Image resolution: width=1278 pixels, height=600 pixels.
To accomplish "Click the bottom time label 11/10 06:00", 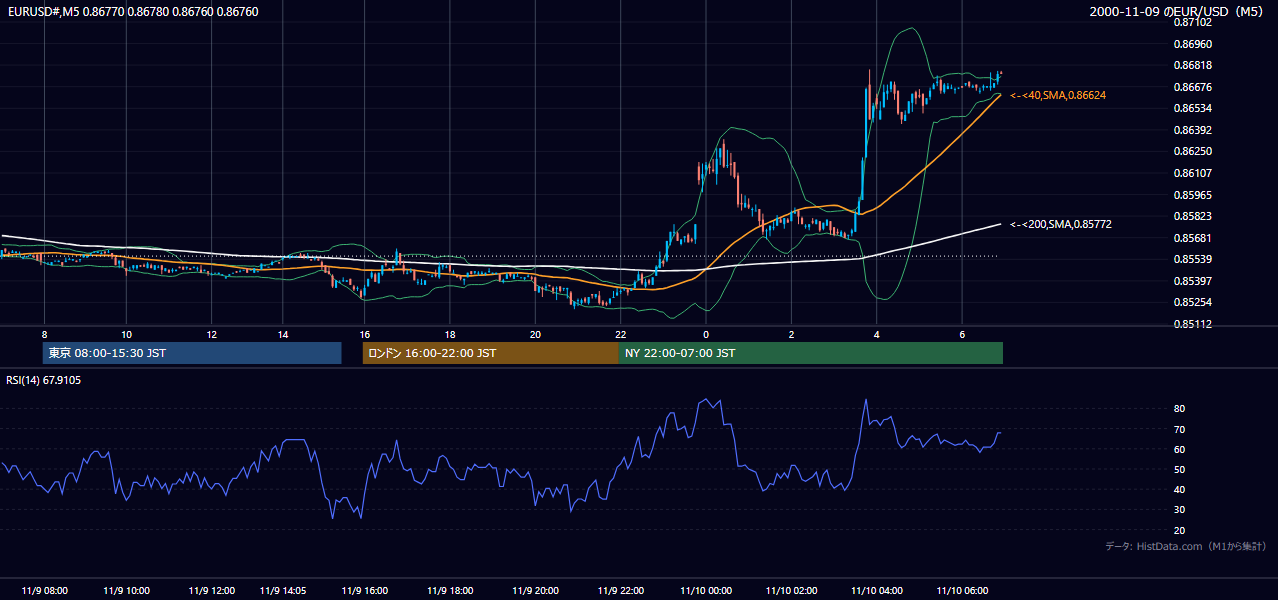I will click(962, 590).
